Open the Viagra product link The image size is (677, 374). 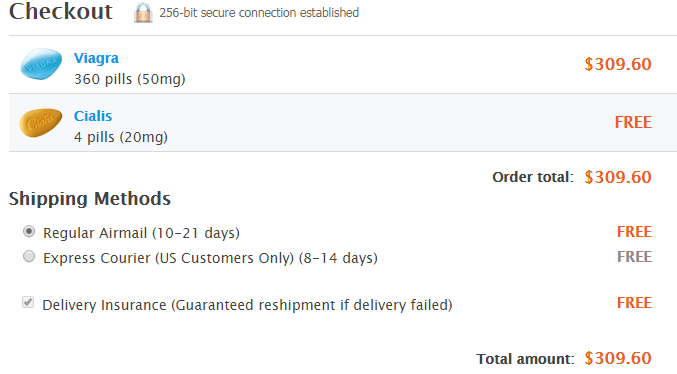point(96,58)
